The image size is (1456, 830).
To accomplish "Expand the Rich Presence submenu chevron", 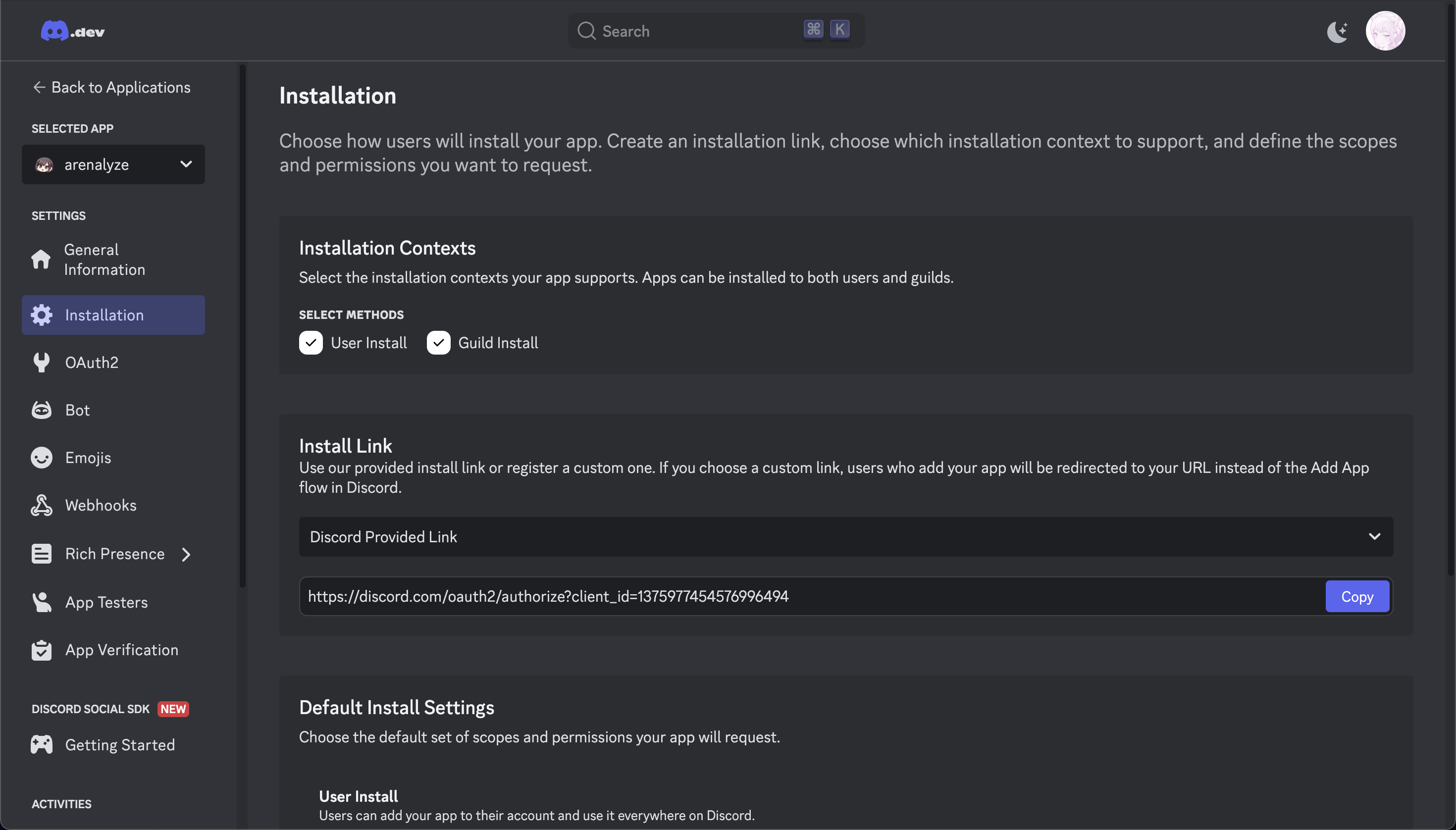I will [186, 554].
